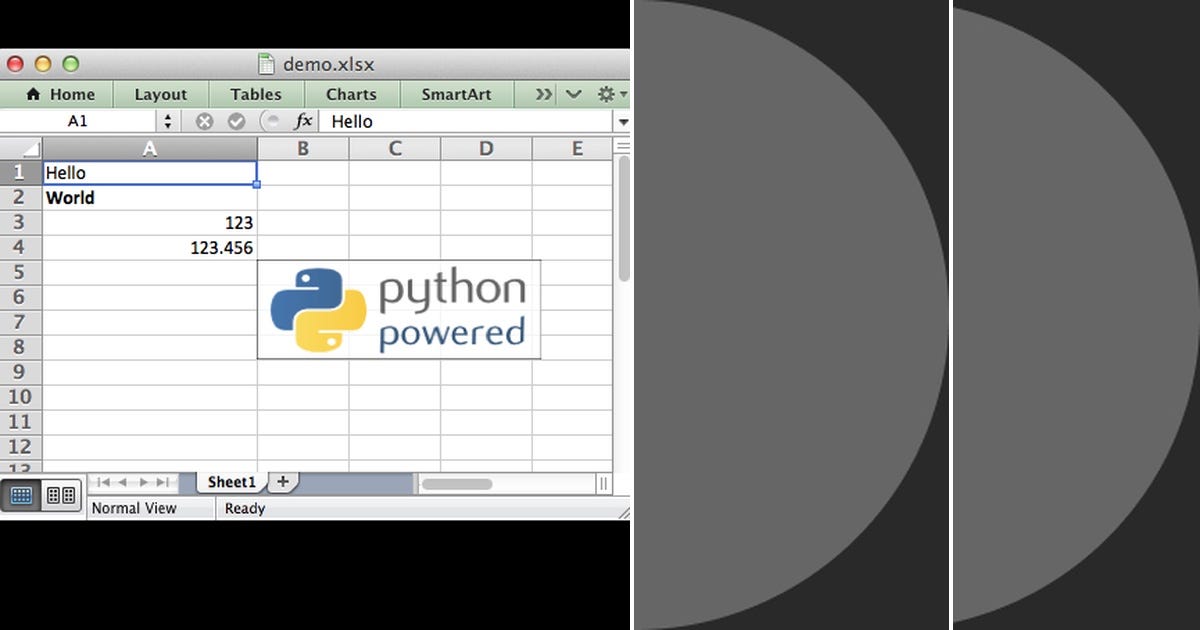Viewport: 1200px width, 630px height.
Task: Collapse the ribbon with the down chevron
Action: (x=573, y=93)
